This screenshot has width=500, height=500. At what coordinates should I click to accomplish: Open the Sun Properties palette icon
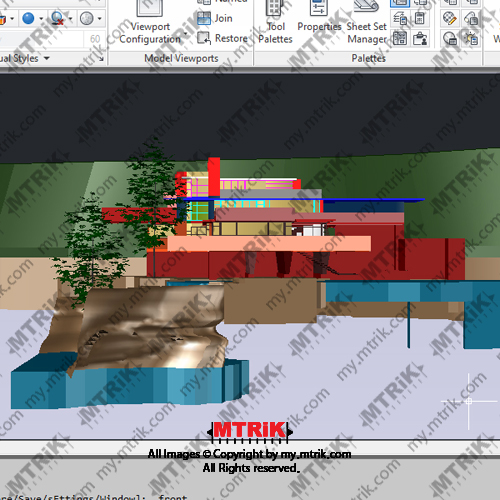(470, 38)
